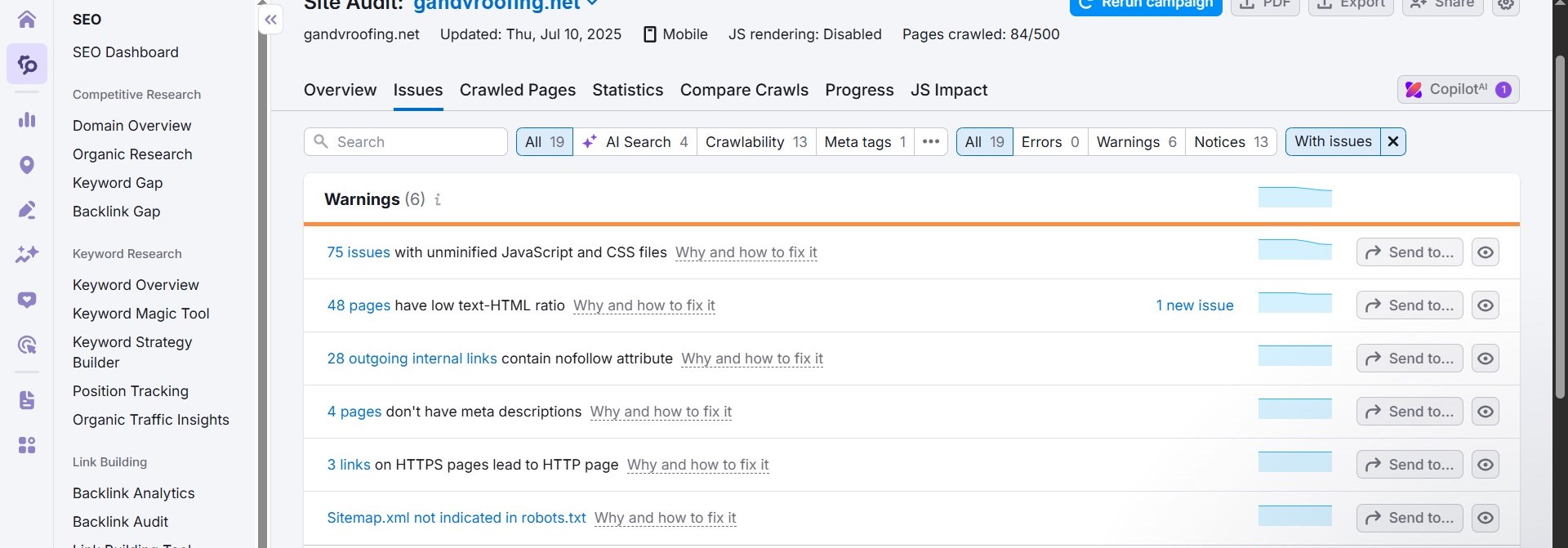The height and width of the screenshot is (548, 1568).
Task: Open the Copilot AI button
Action: tap(1458, 89)
